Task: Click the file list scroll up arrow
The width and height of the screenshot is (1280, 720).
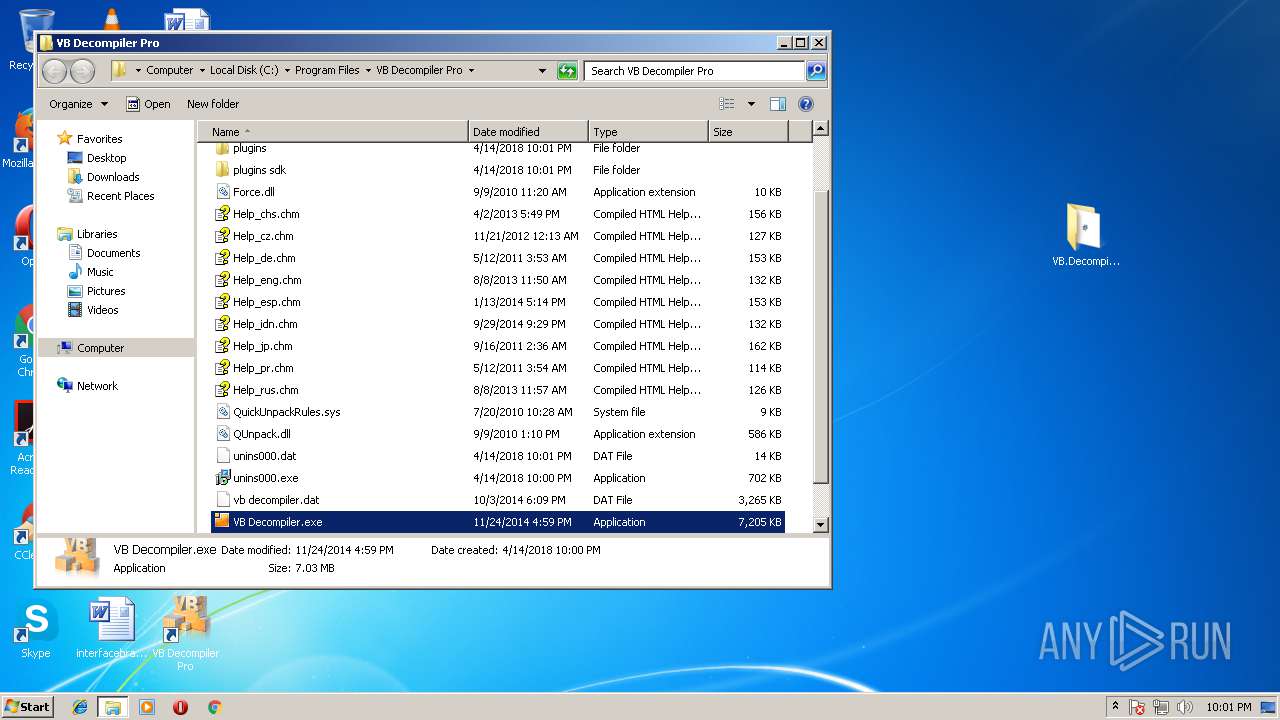Action: click(x=820, y=129)
